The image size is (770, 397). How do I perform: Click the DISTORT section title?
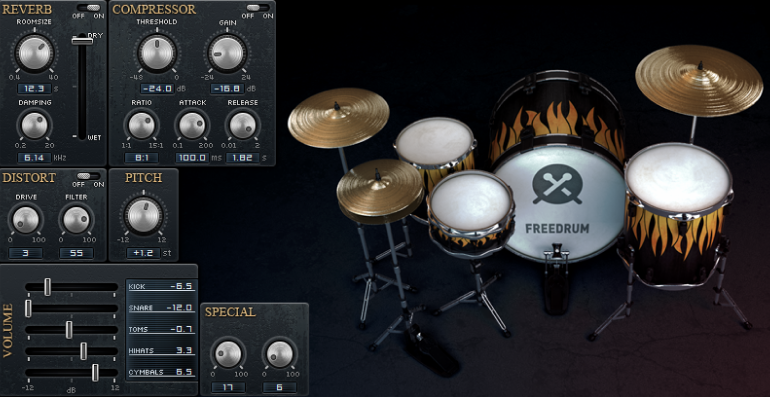(29, 177)
